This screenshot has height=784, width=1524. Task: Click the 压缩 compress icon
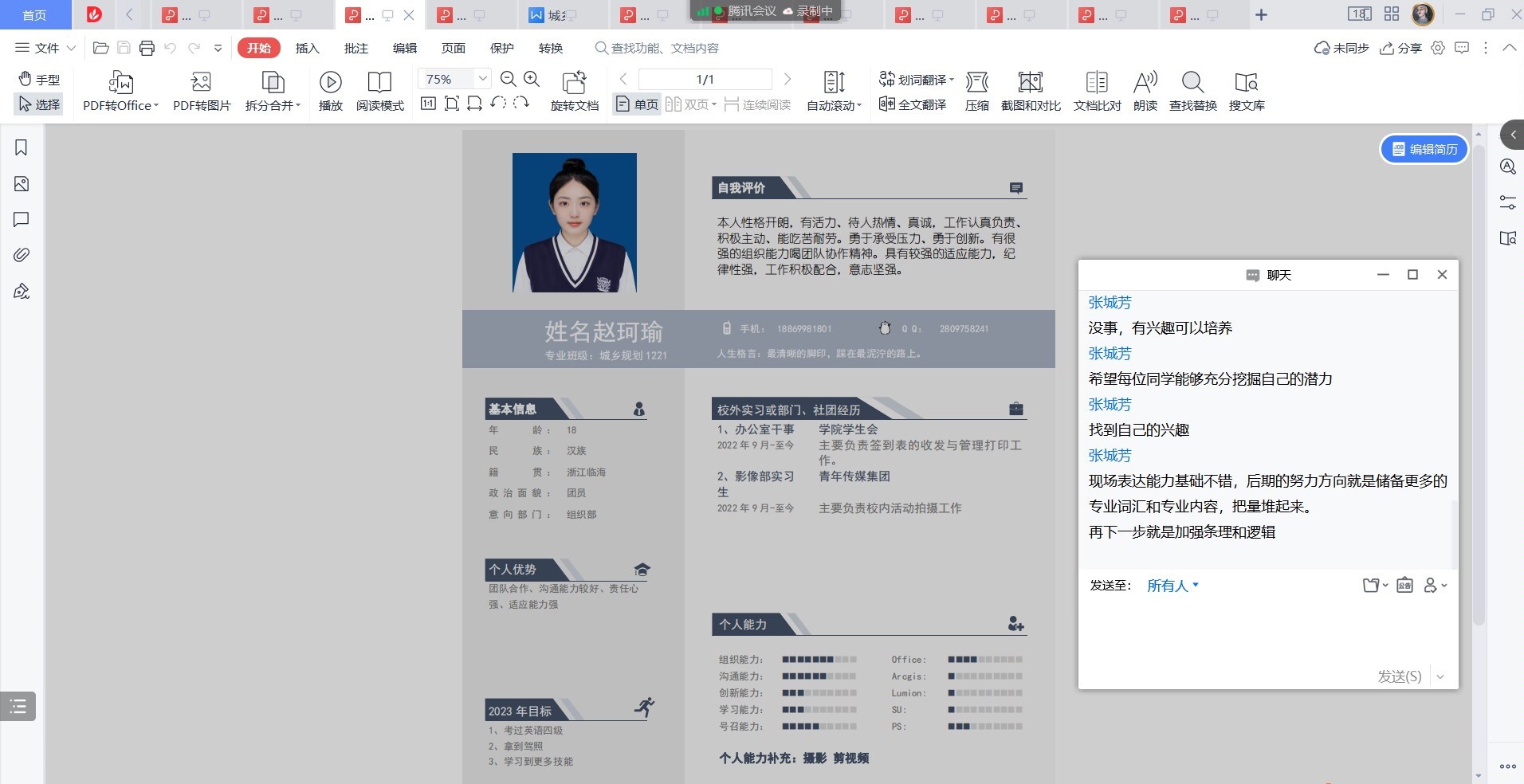(976, 91)
